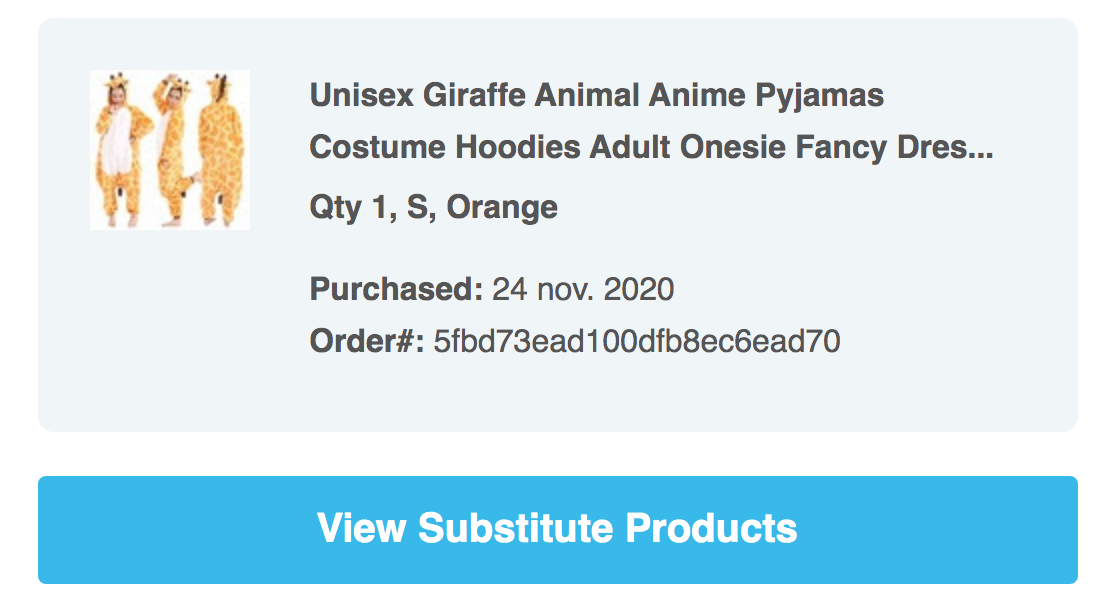Click the giraffe onesie product thumbnail

point(169,150)
